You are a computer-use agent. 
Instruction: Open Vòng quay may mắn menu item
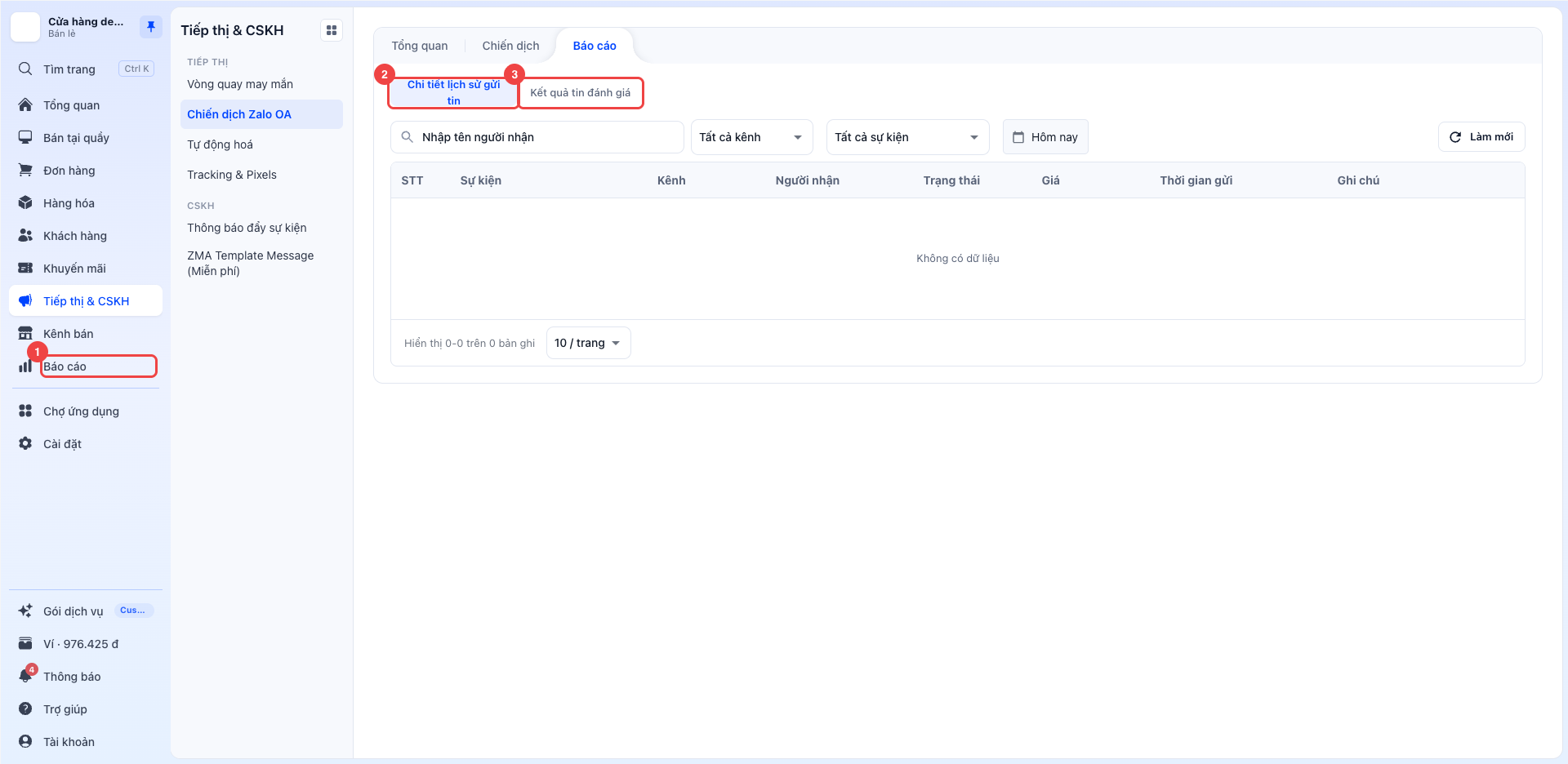click(240, 84)
